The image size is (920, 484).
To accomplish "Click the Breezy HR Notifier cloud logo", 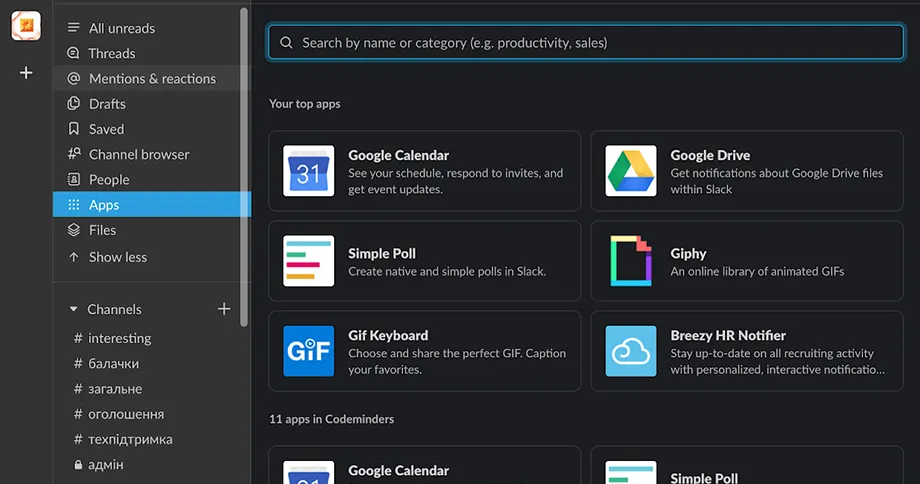I will click(x=631, y=351).
